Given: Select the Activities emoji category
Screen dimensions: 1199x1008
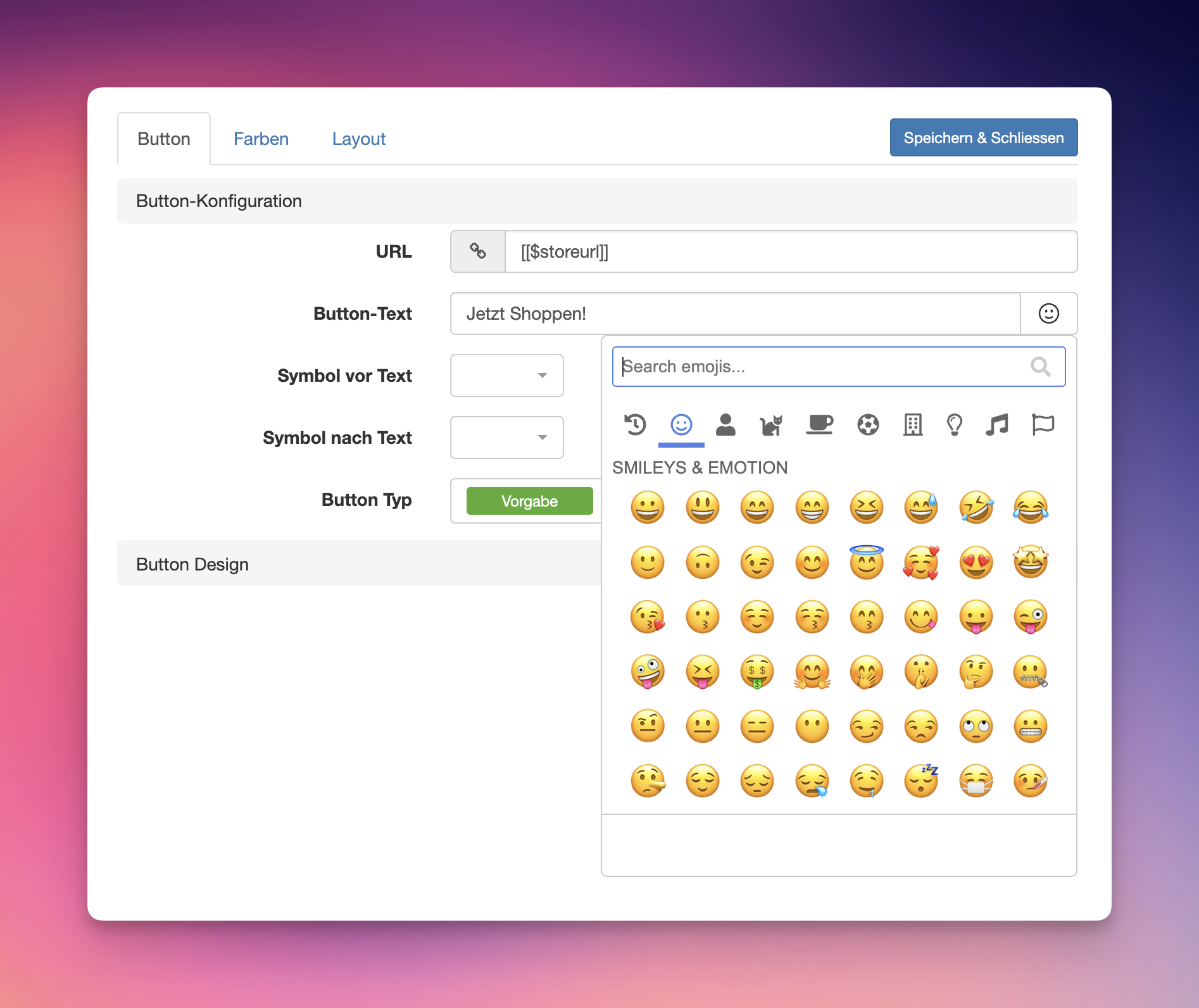Looking at the screenshot, I should [867, 424].
